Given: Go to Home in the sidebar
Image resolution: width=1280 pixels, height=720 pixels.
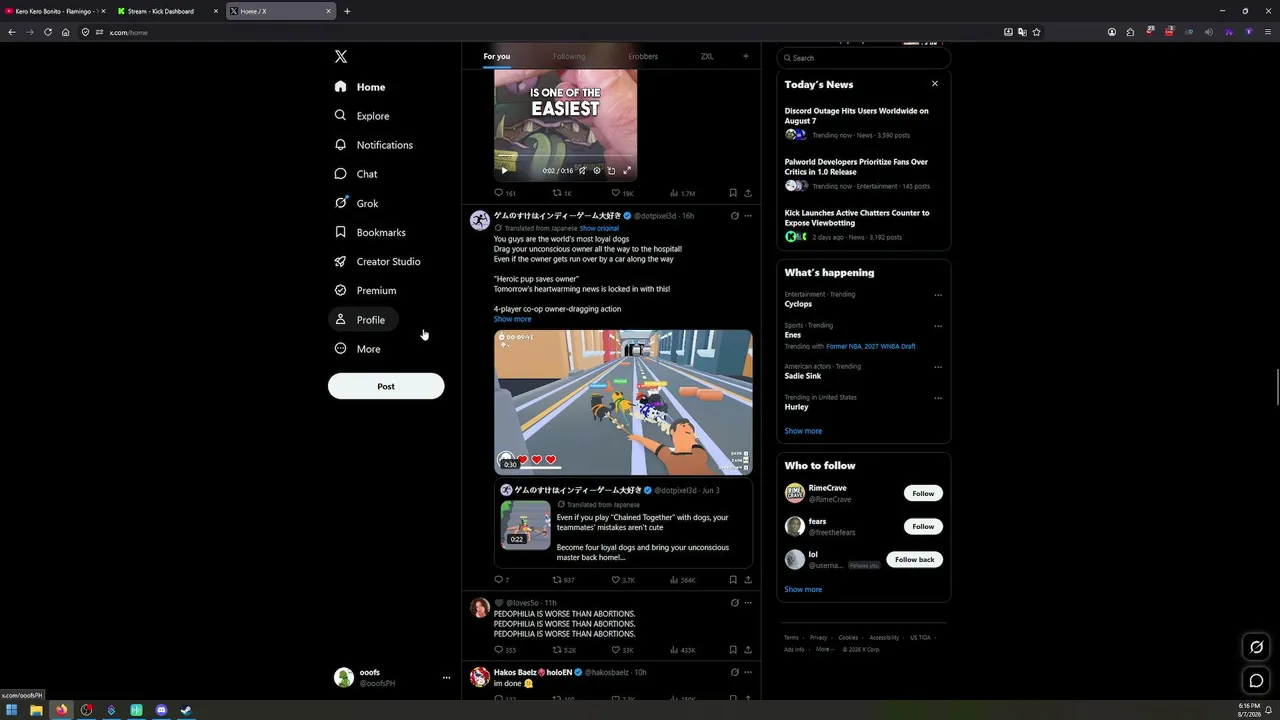Looking at the screenshot, I should coord(360,87).
